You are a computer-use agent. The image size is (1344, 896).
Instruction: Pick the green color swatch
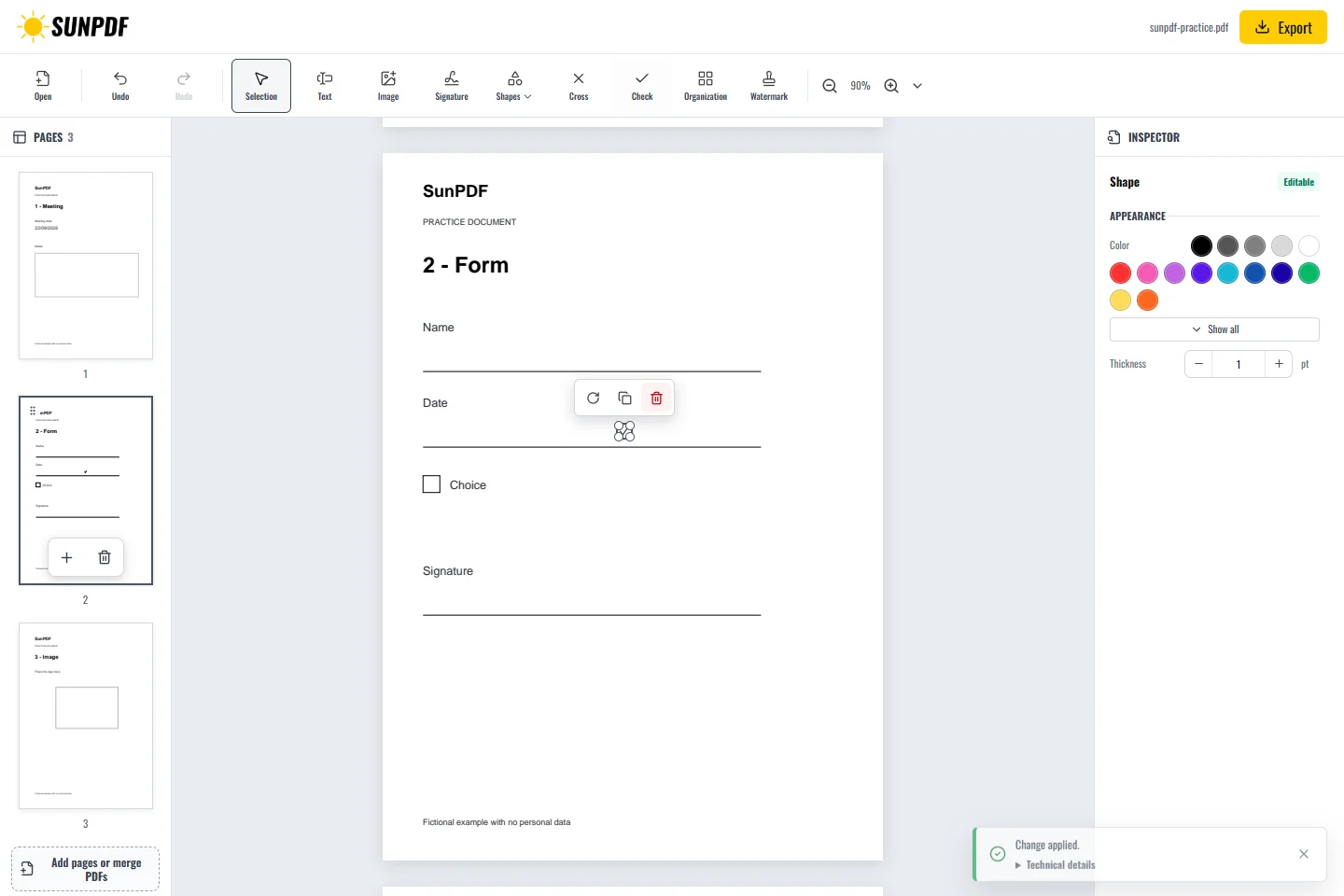click(1309, 273)
